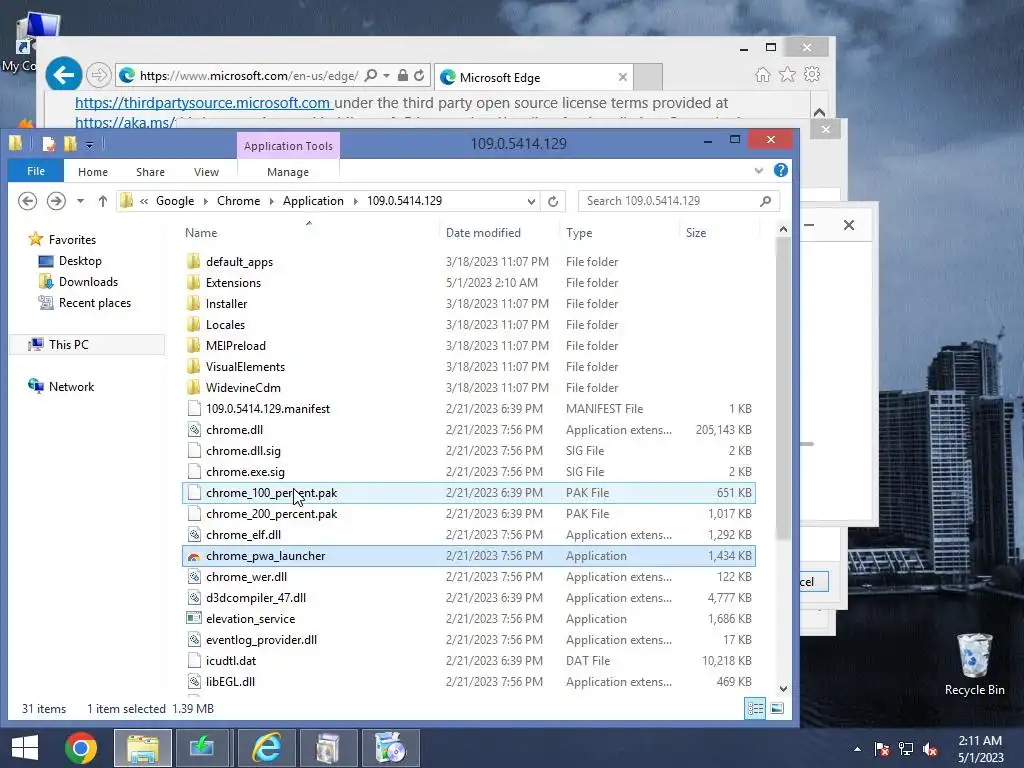Open recent locations dropdown arrow
The height and width of the screenshot is (768, 1024).
tap(80, 201)
